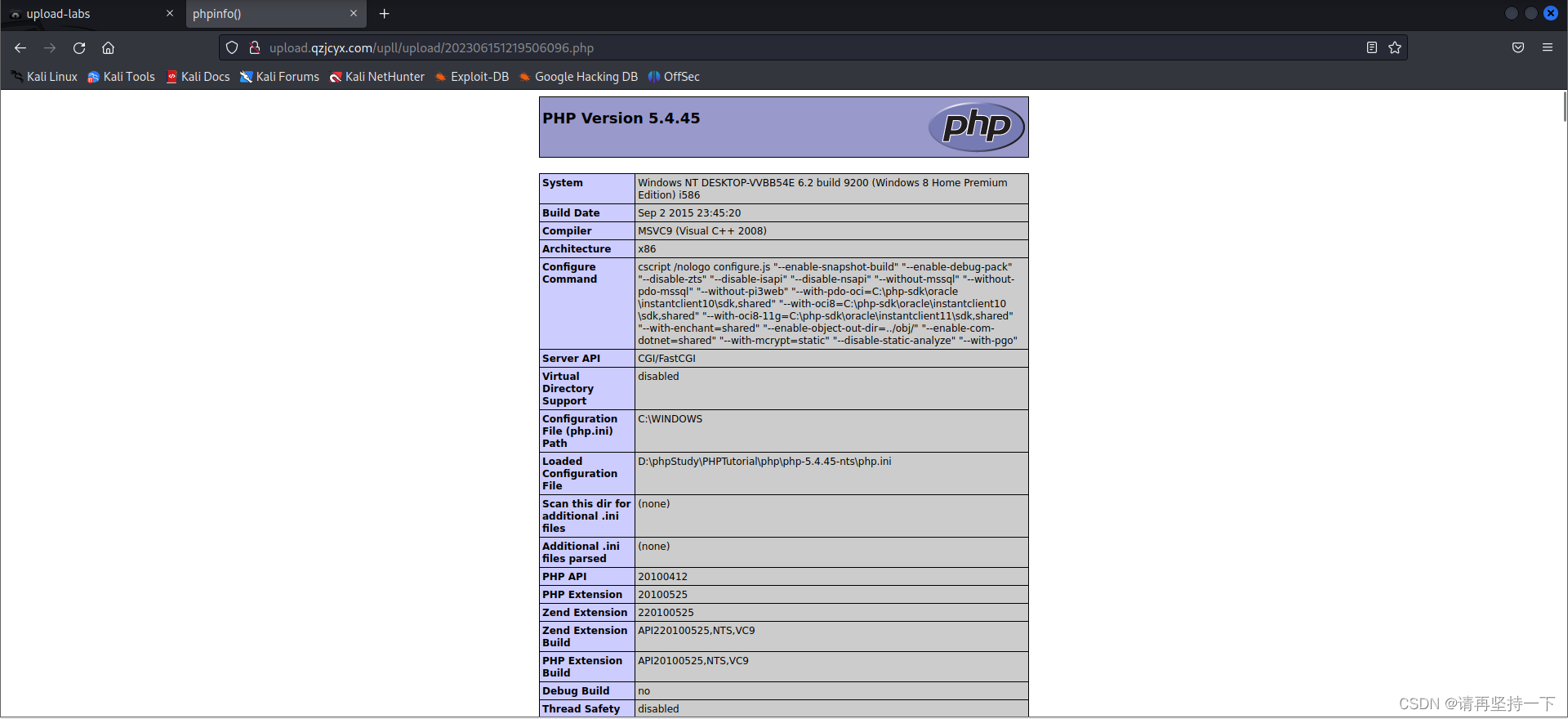Open the Kali Linux bookmark
1568x719 pixels.
click(44, 77)
